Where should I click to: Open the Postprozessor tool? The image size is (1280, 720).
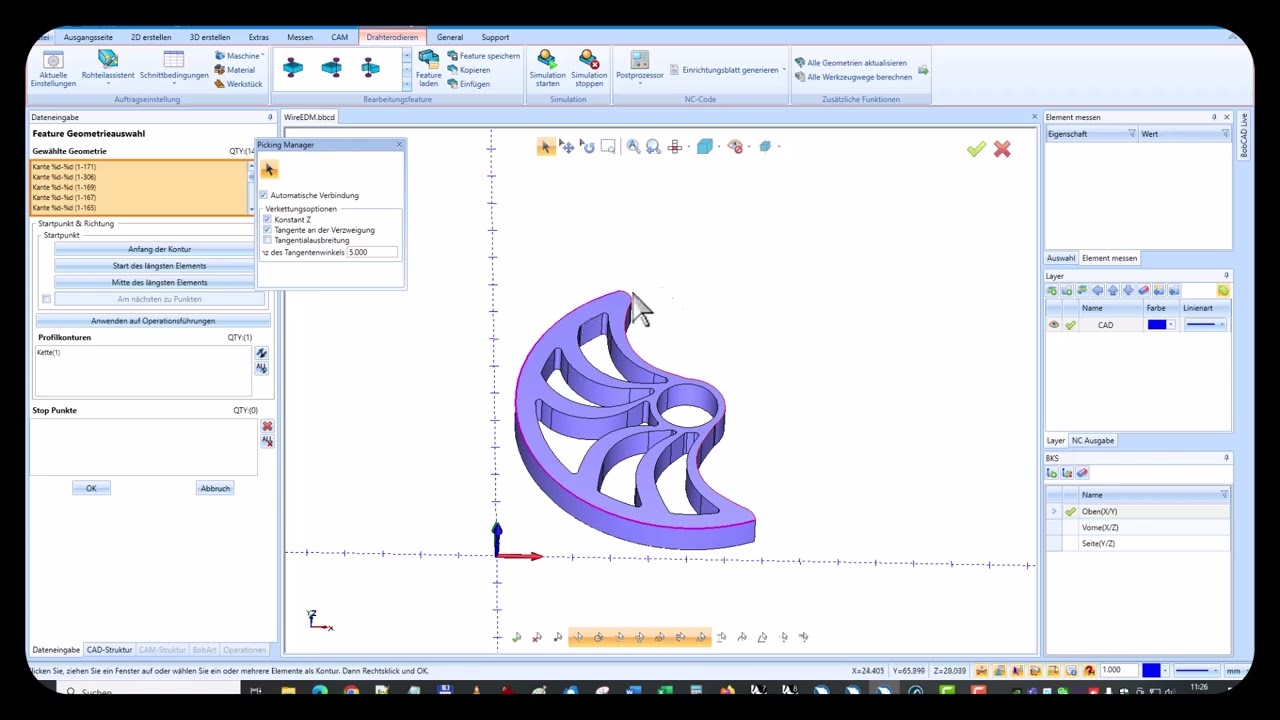(x=640, y=66)
